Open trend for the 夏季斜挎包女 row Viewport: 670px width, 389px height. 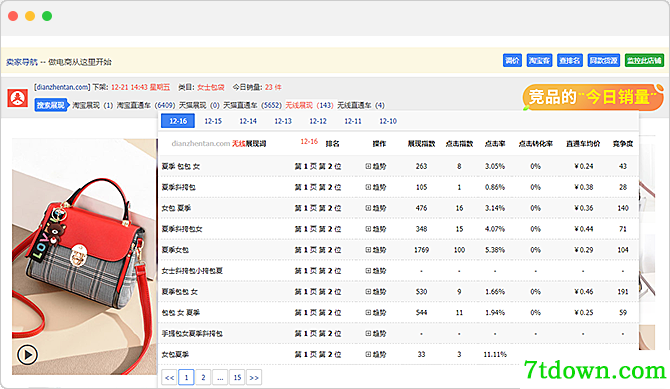point(376,229)
